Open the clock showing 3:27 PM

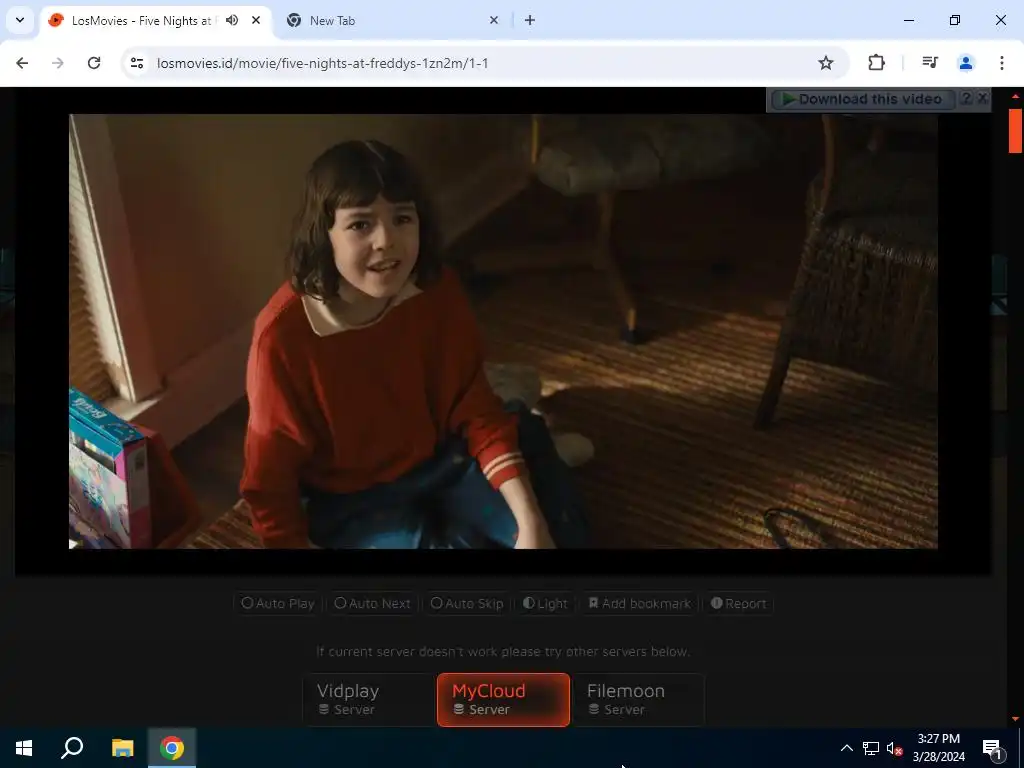(x=938, y=748)
